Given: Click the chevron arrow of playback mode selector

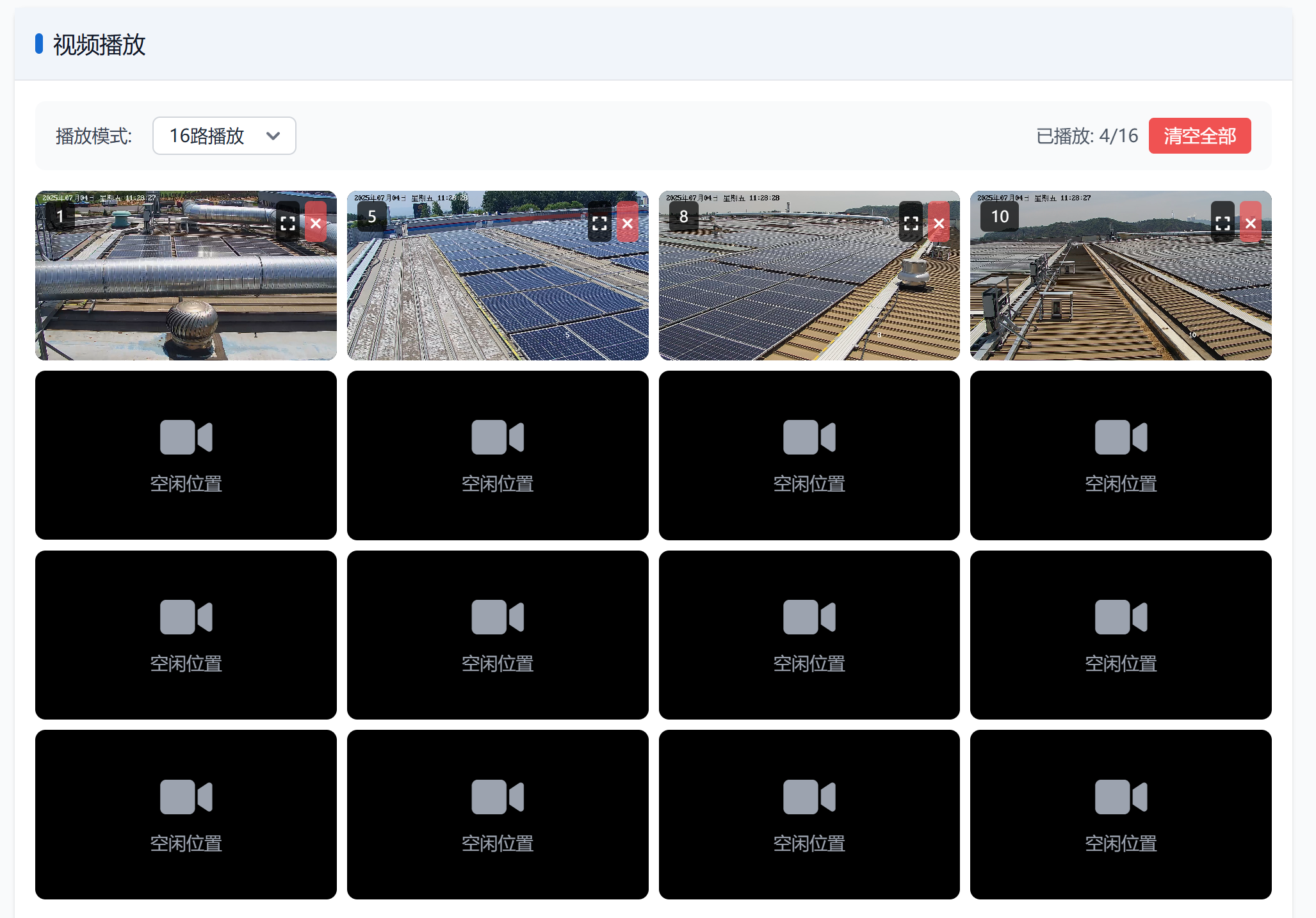Looking at the screenshot, I should (273, 136).
